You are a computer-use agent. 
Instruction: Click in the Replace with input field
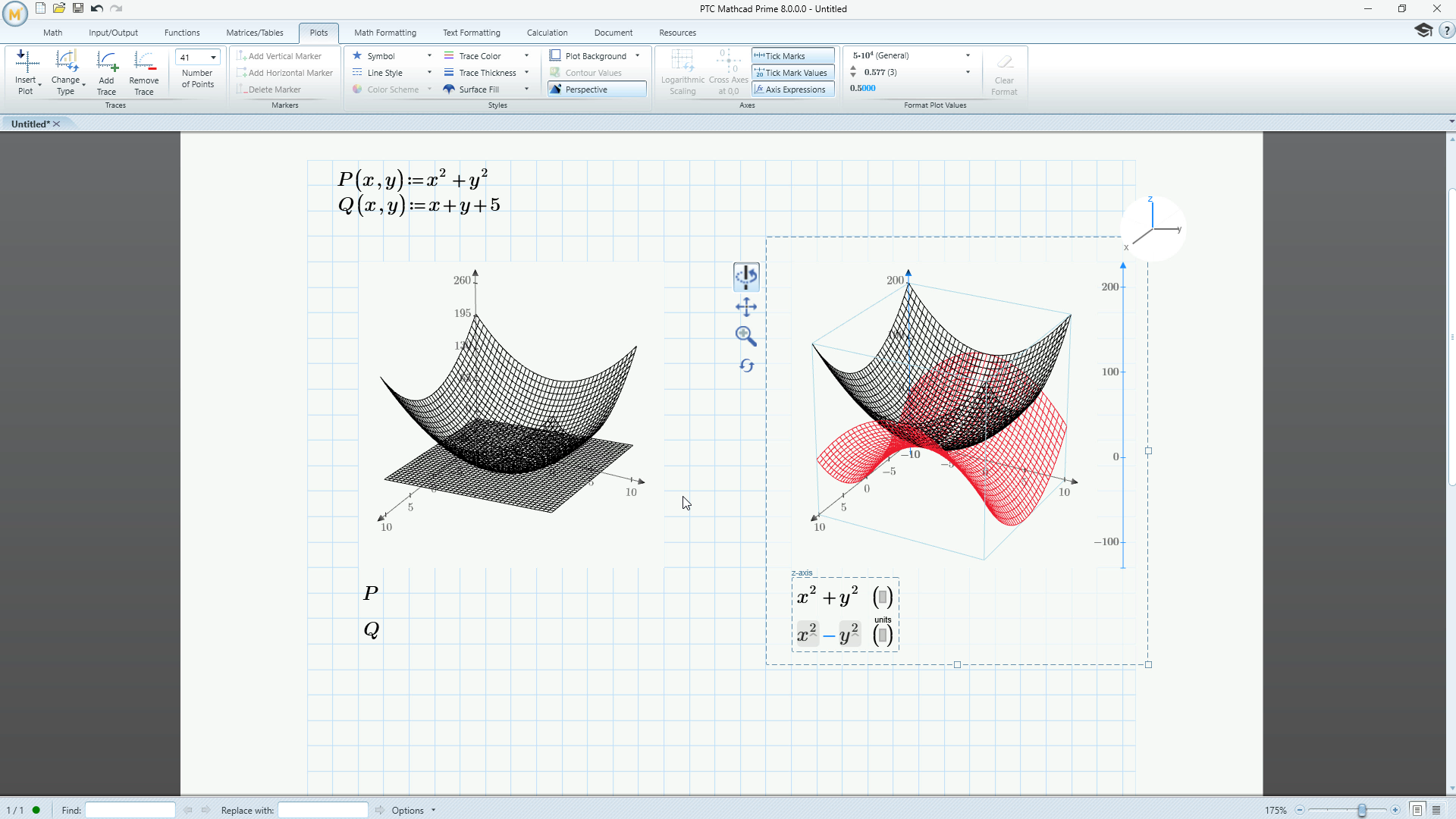pyautogui.click(x=323, y=810)
